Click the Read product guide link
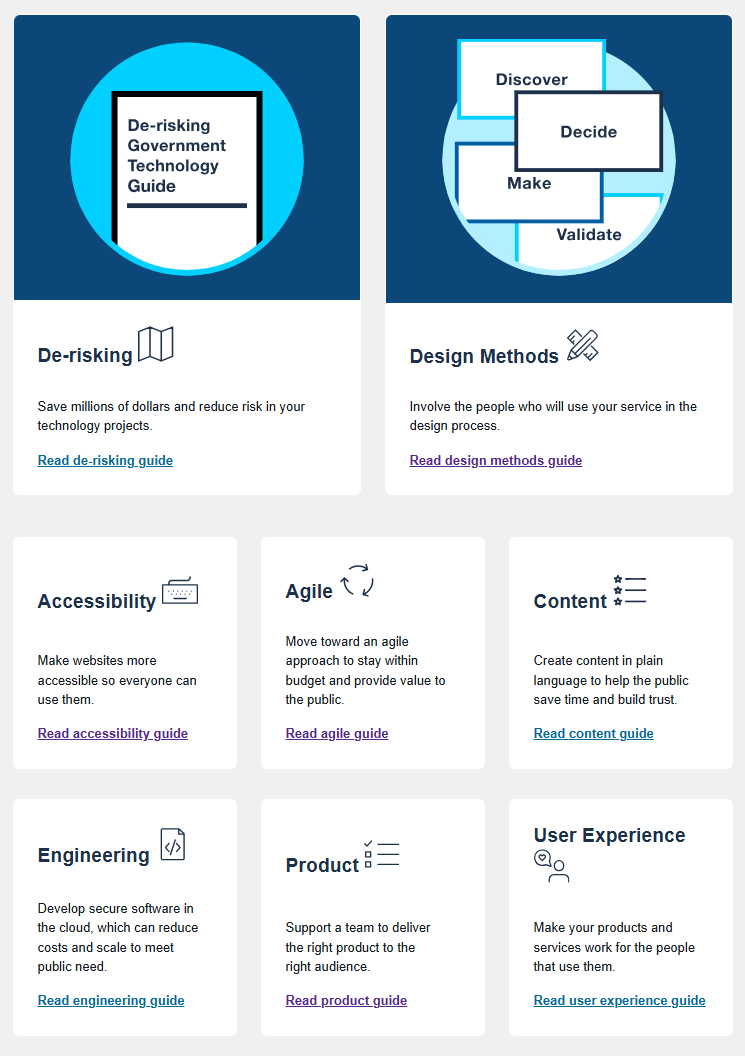The height and width of the screenshot is (1056, 745). pyautogui.click(x=346, y=1001)
